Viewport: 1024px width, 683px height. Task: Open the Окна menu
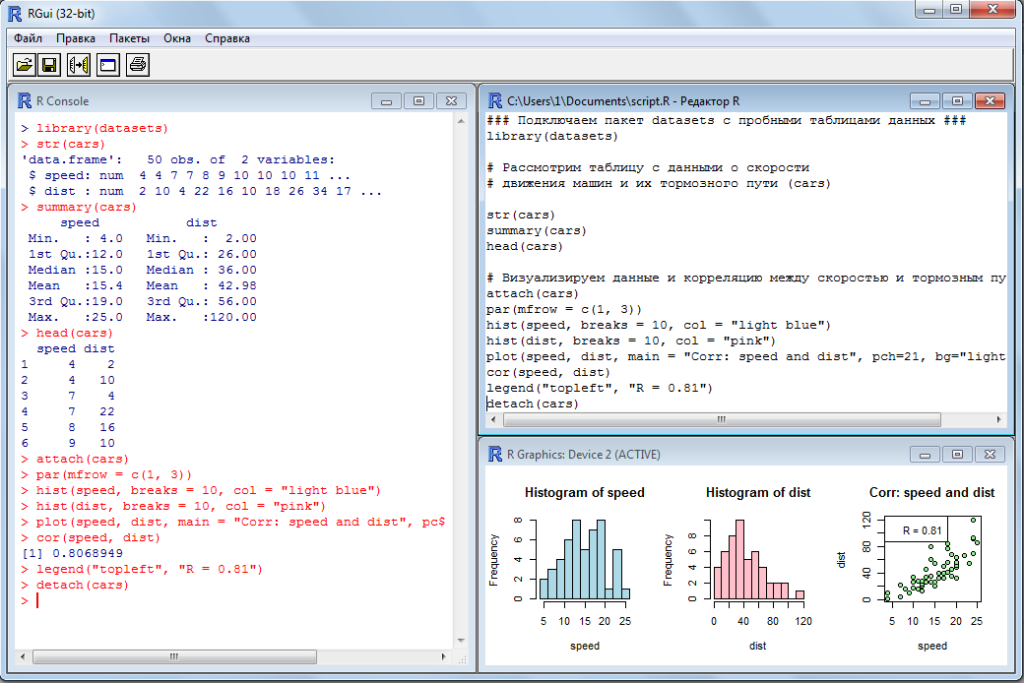pos(177,38)
